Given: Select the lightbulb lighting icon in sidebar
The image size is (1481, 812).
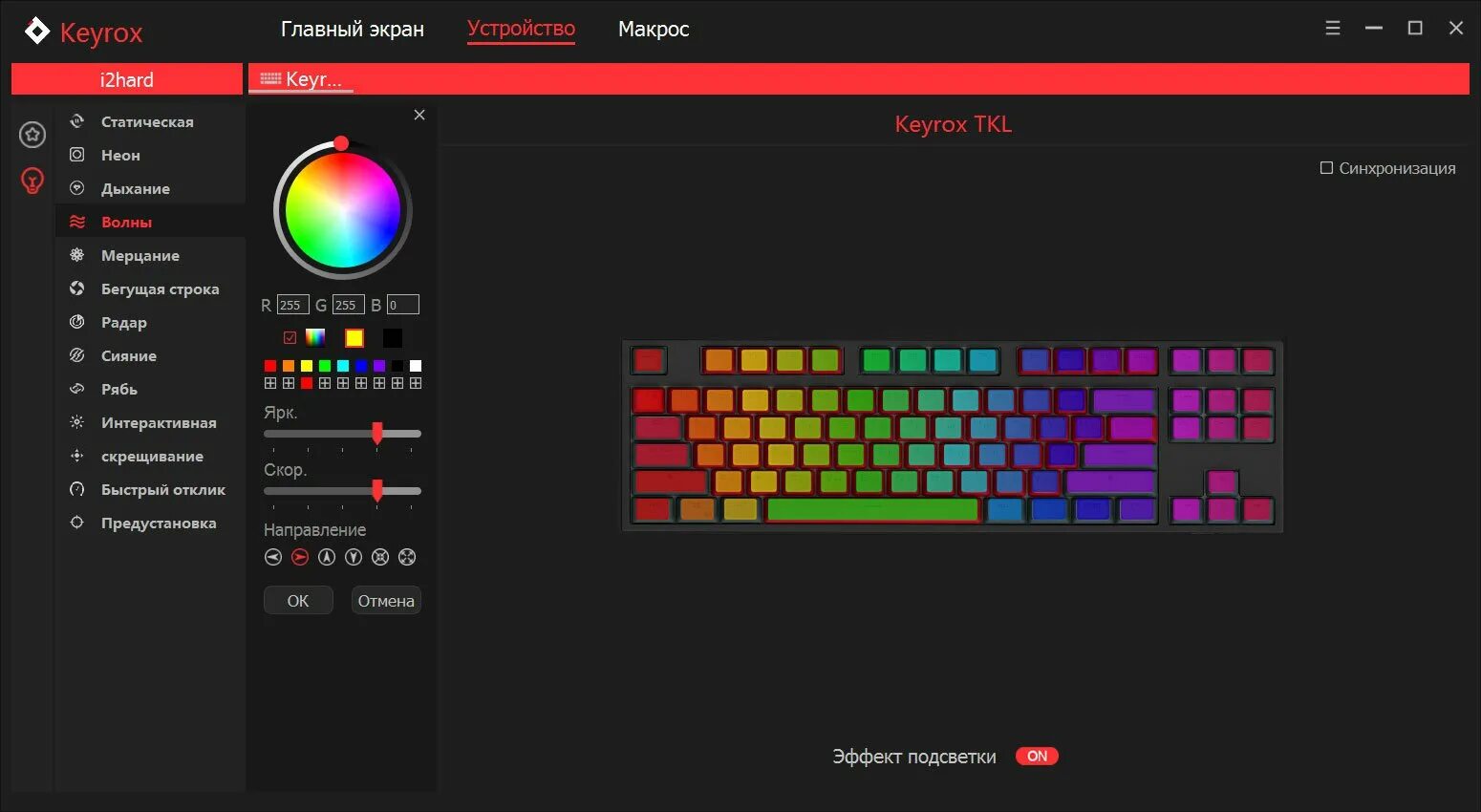Looking at the screenshot, I should pos(32,180).
